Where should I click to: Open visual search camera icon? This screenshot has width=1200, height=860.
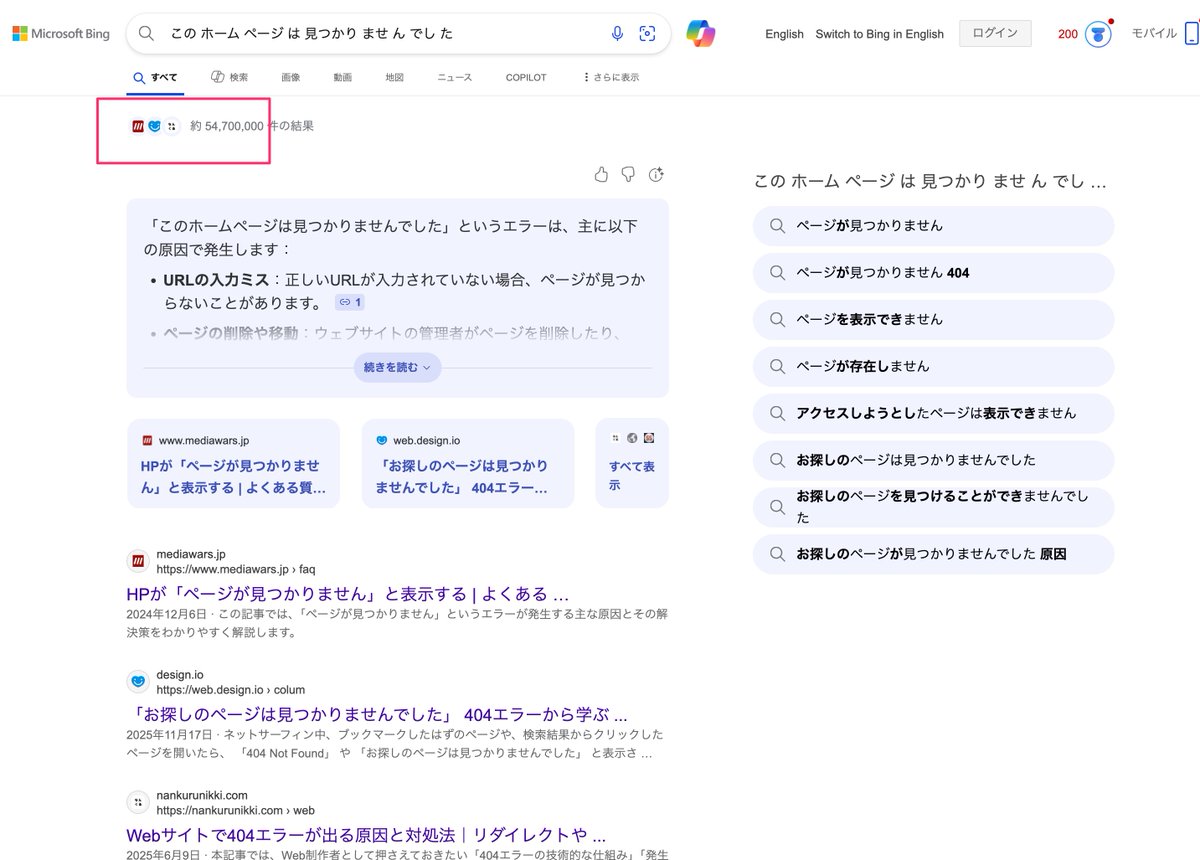[x=647, y=34]
